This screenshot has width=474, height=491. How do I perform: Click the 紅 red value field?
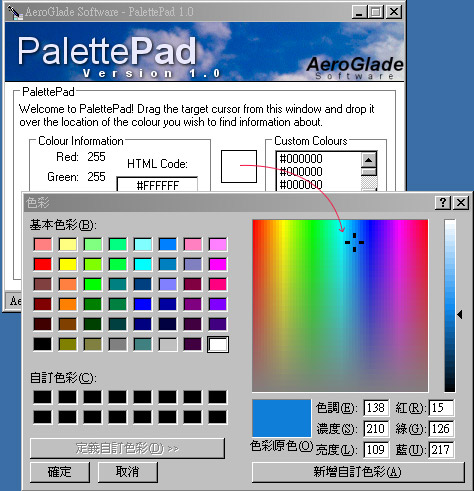[x=441, y=408]
